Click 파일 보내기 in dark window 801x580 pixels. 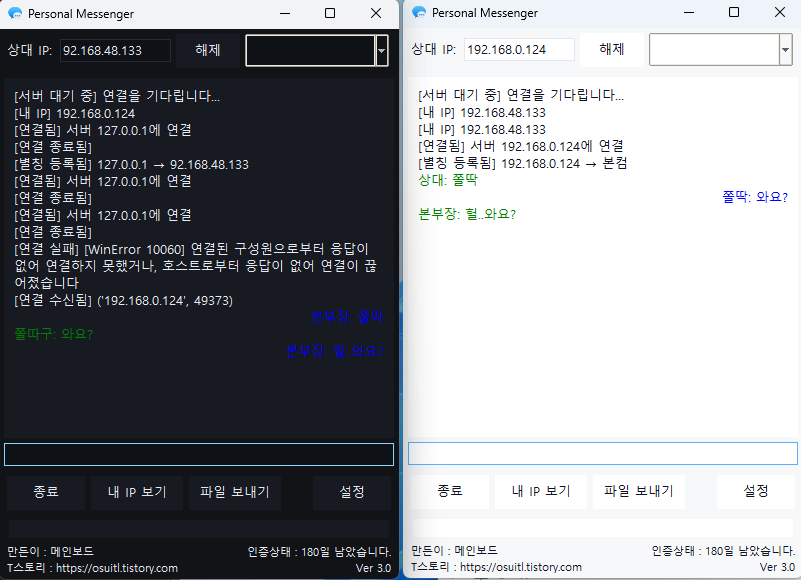tap(235, 492)
